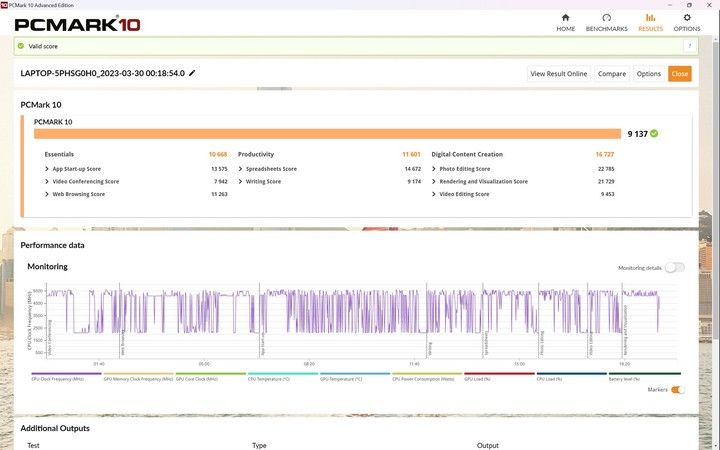Click the Digital Content Creation score 16 727
Screen dimensions: 720x450
605,154
